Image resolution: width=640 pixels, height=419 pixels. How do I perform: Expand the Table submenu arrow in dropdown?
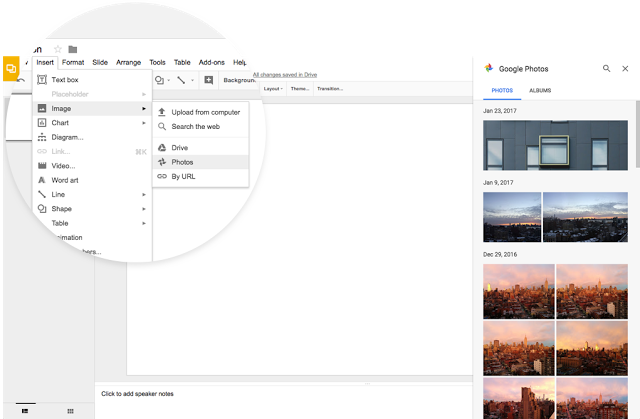coord(144,223)
